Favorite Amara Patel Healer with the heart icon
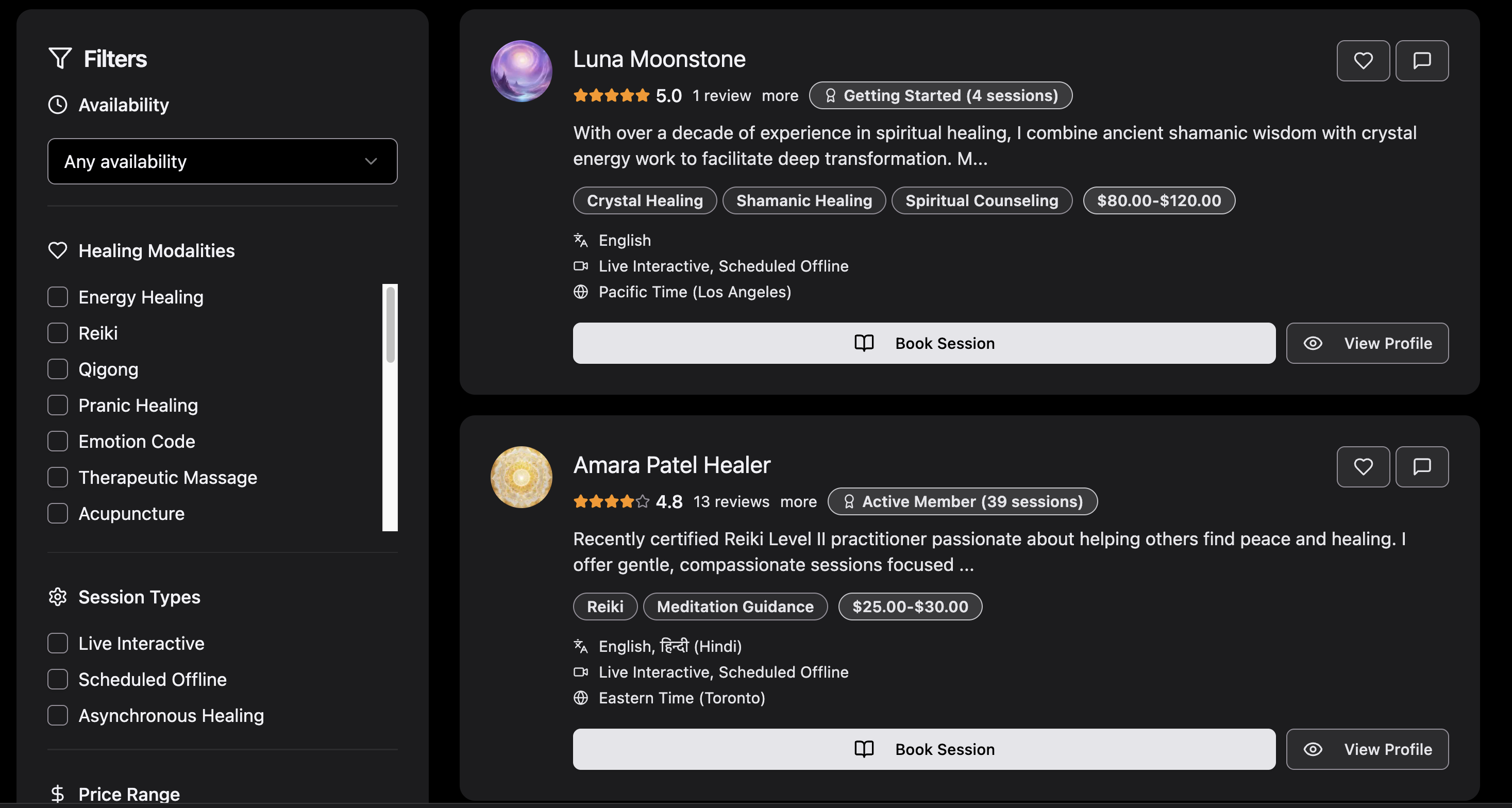This screenshot has height=808, width=1512. click(x=1363, y=466)
